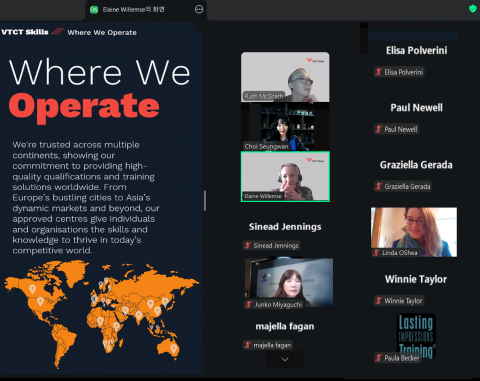The image size is (480, 381).
Task: Click the Choi Seungwan name label
Action: pyautogui.click(x=266, y=146)
